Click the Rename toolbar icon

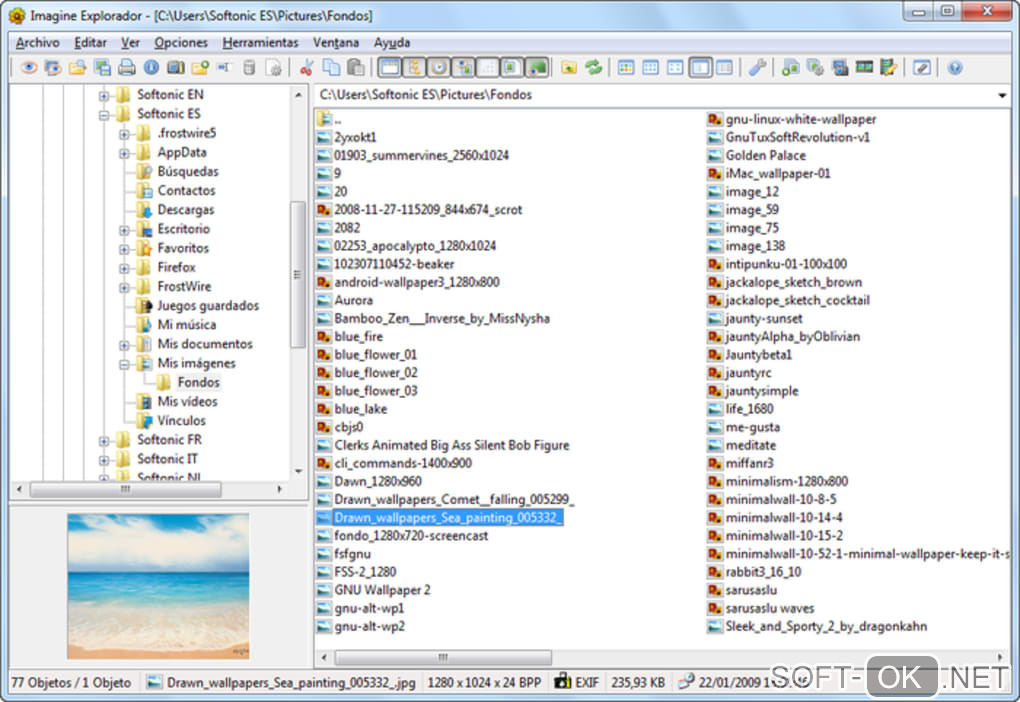224,68
